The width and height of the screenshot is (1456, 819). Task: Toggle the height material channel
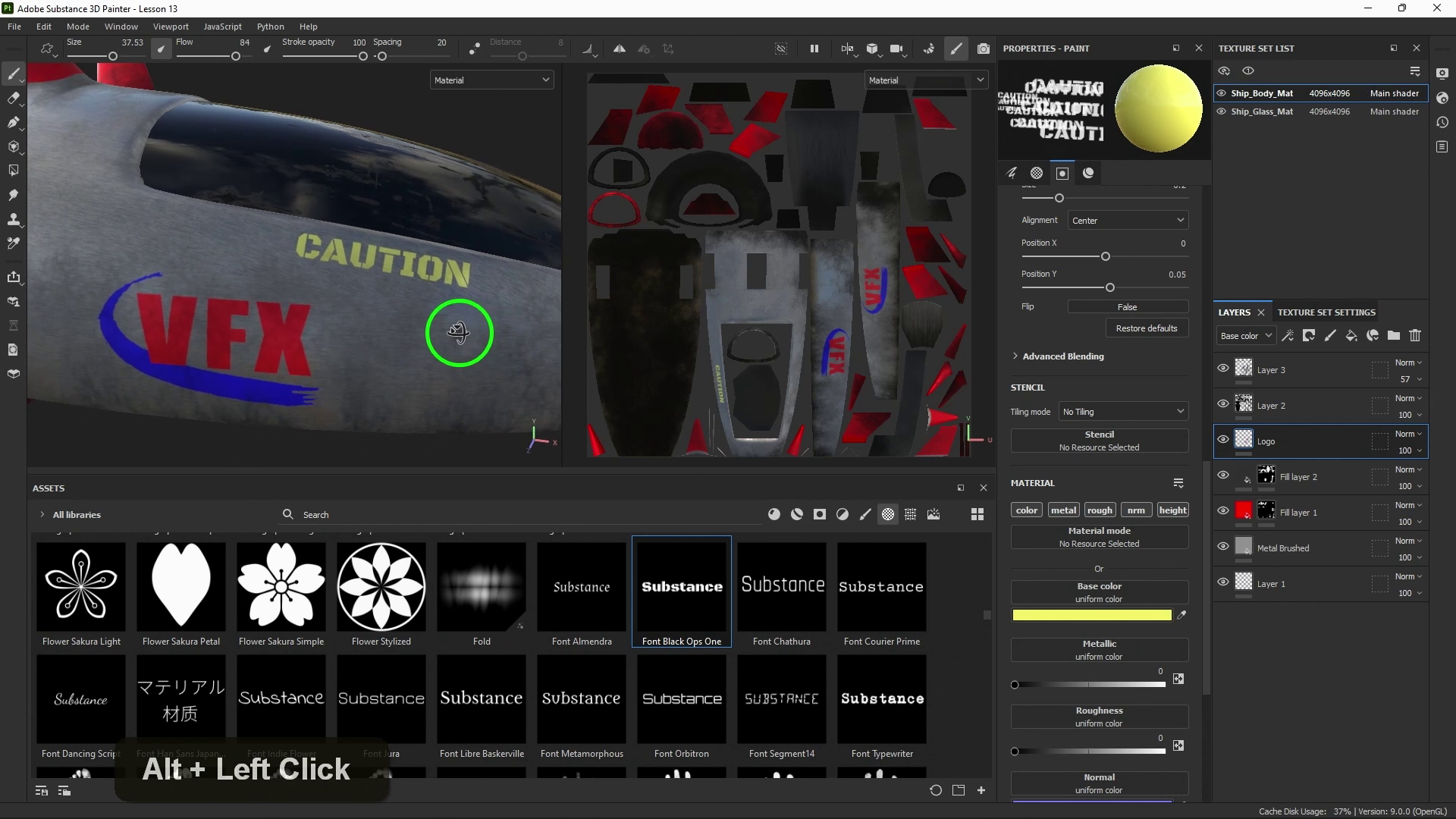[x=1172, y=510]
